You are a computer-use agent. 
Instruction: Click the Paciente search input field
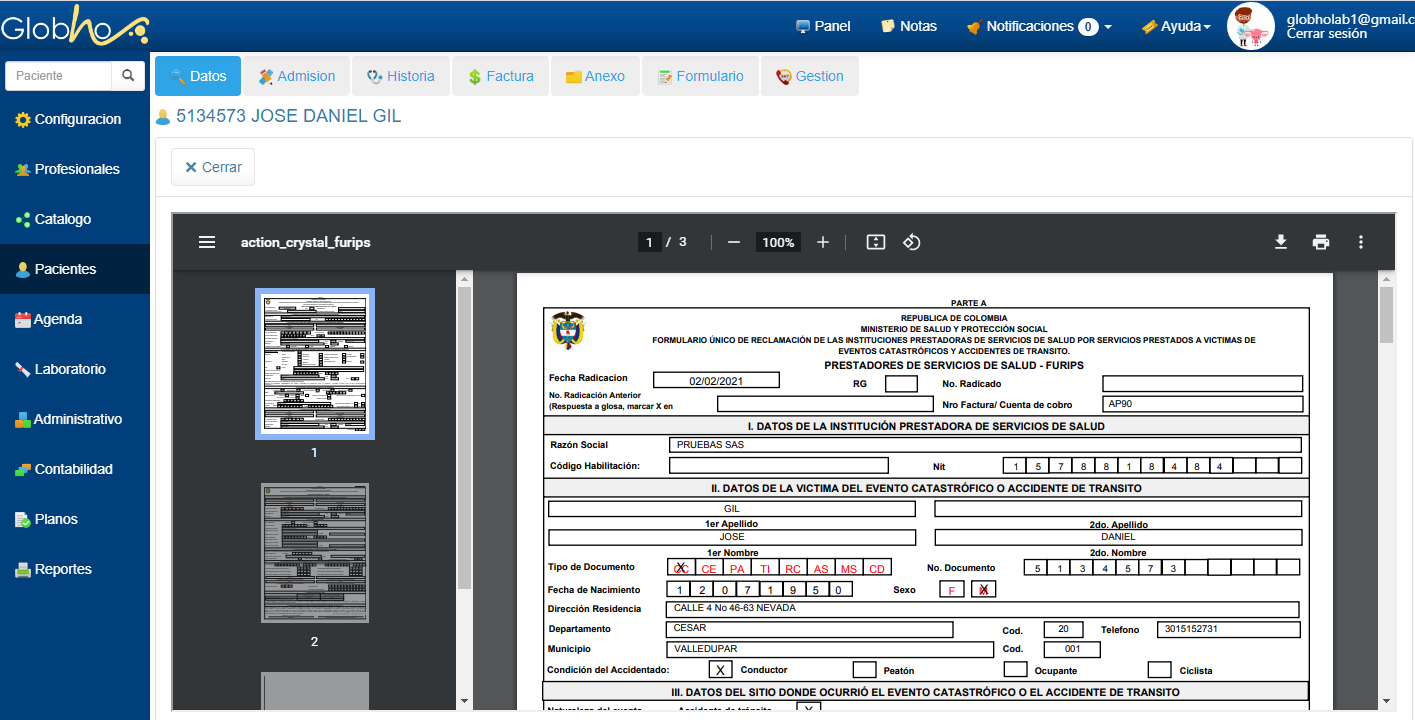pyautogui.click(x=59, y=76)
